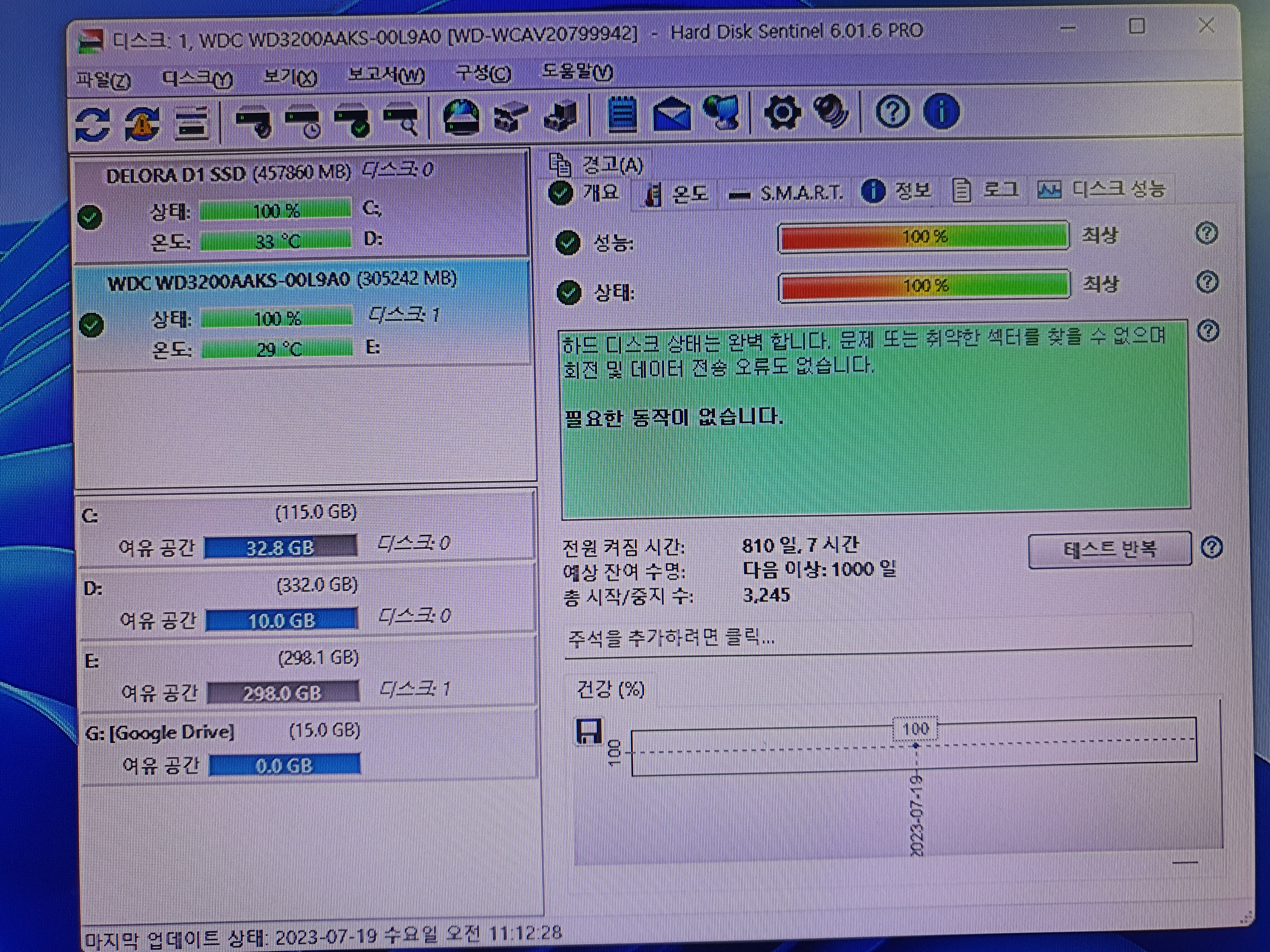The height and width of the screenshot is (952, 1270).
Task: Click the 경고(A) document icon
Action: pyautogui.click(x=561, y=165)
